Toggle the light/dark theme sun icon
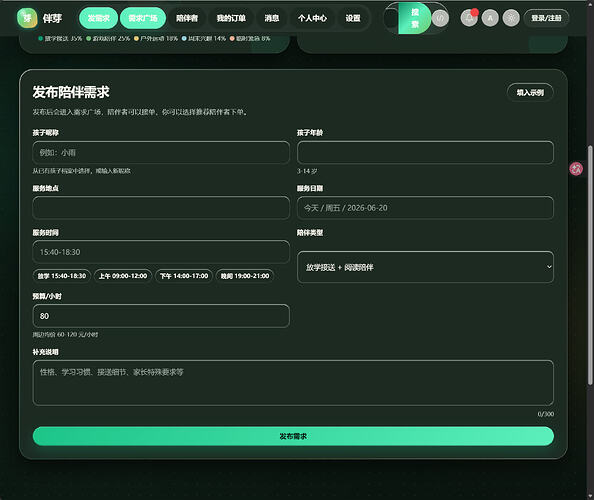Viewport: 594px width, 500px height. click(511, 18)
